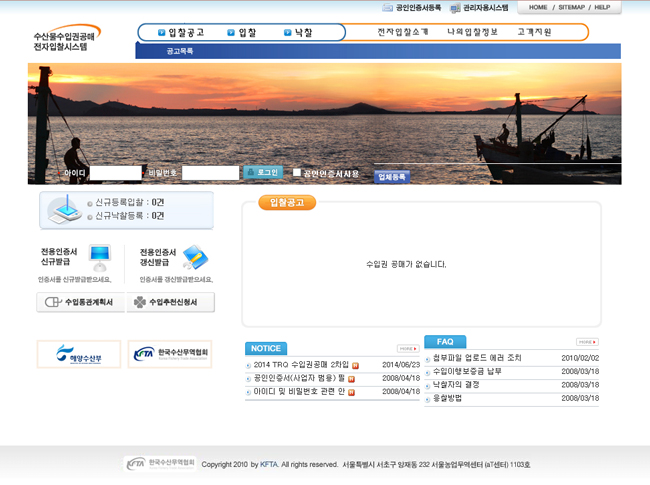Viewport: 650px width, 485px height.
Task: Click the 업체등록 registration button
Action: [x=392, y=177]
